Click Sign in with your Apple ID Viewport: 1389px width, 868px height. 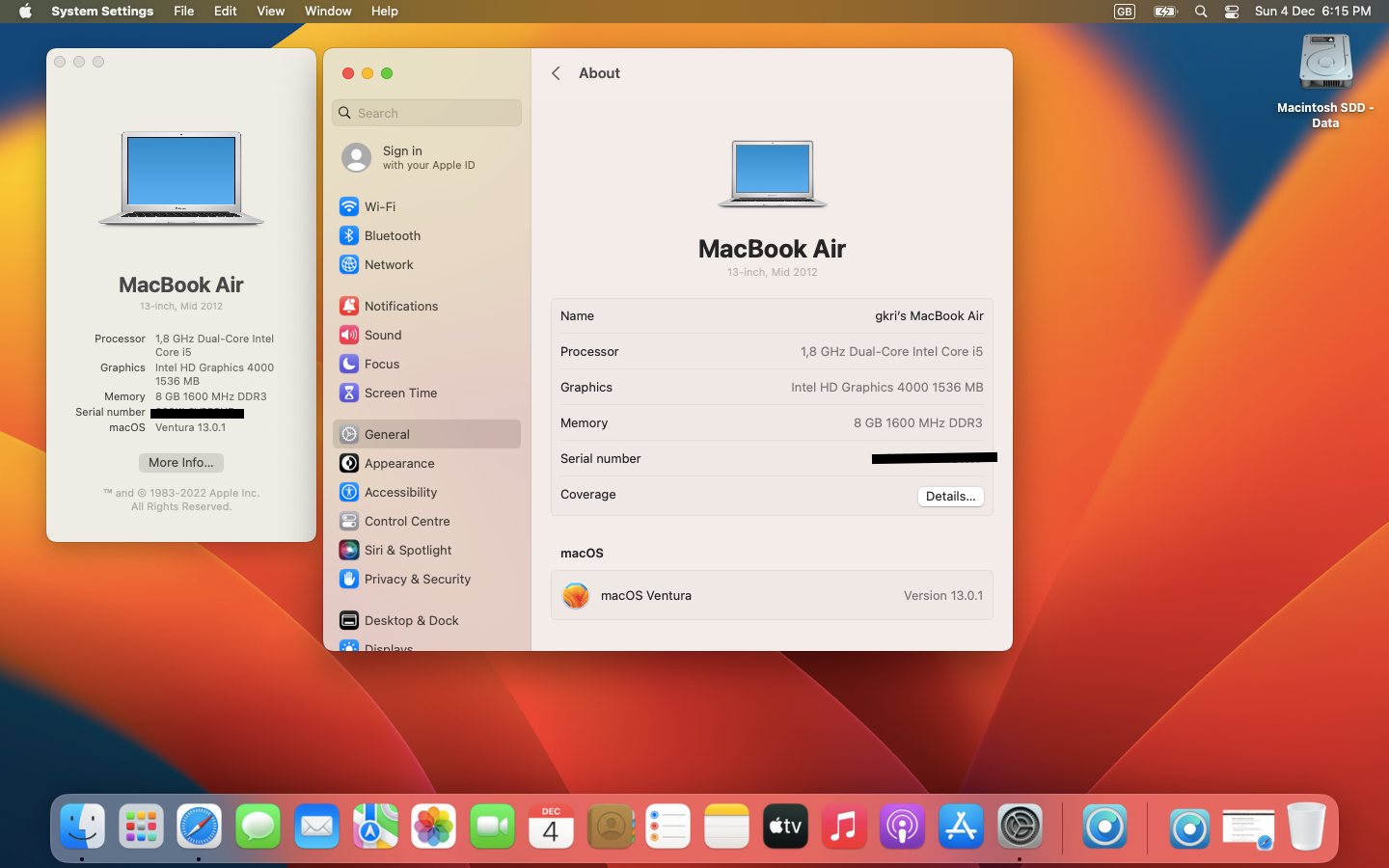coord(427,157)
